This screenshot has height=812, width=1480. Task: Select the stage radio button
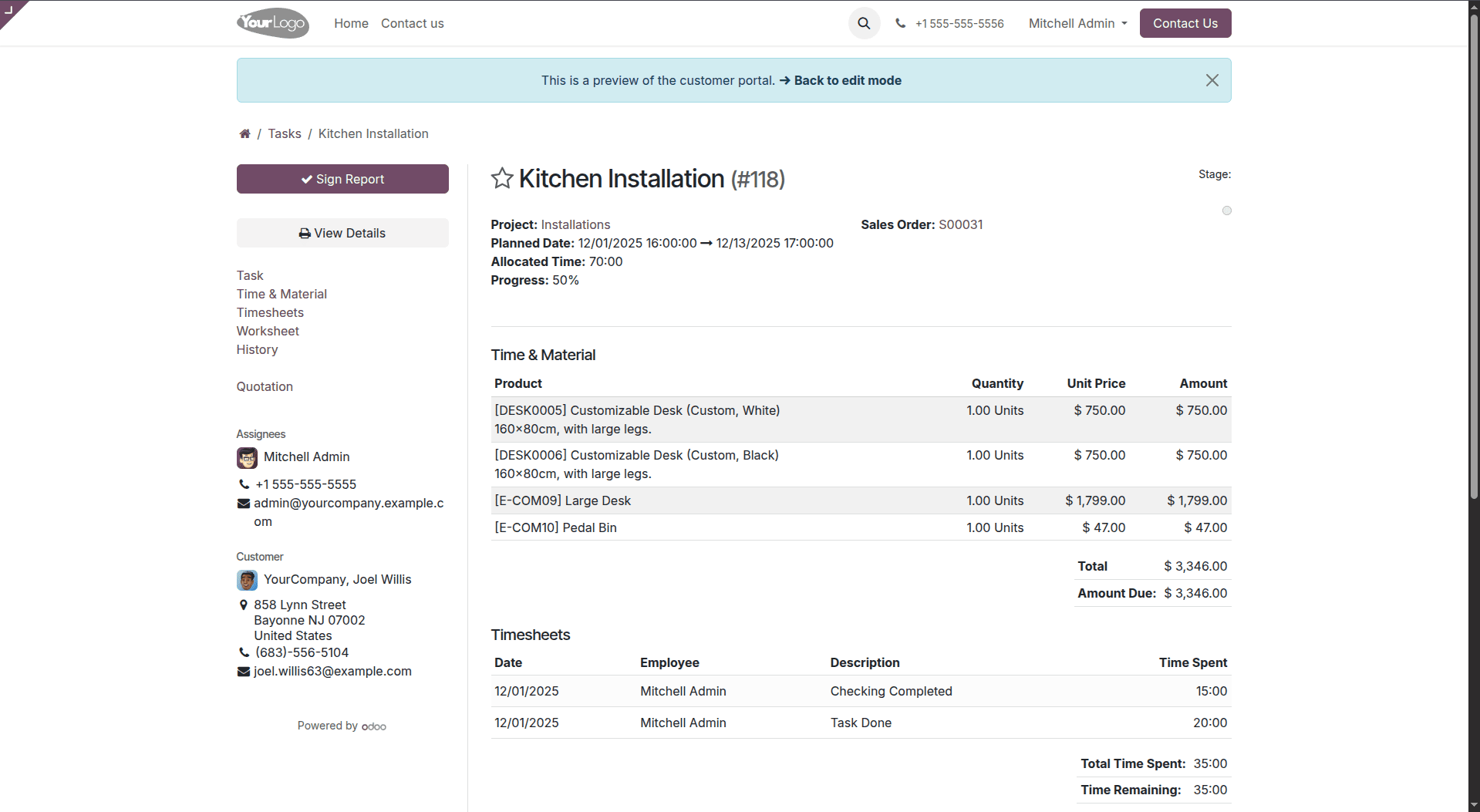point(1226,210)
